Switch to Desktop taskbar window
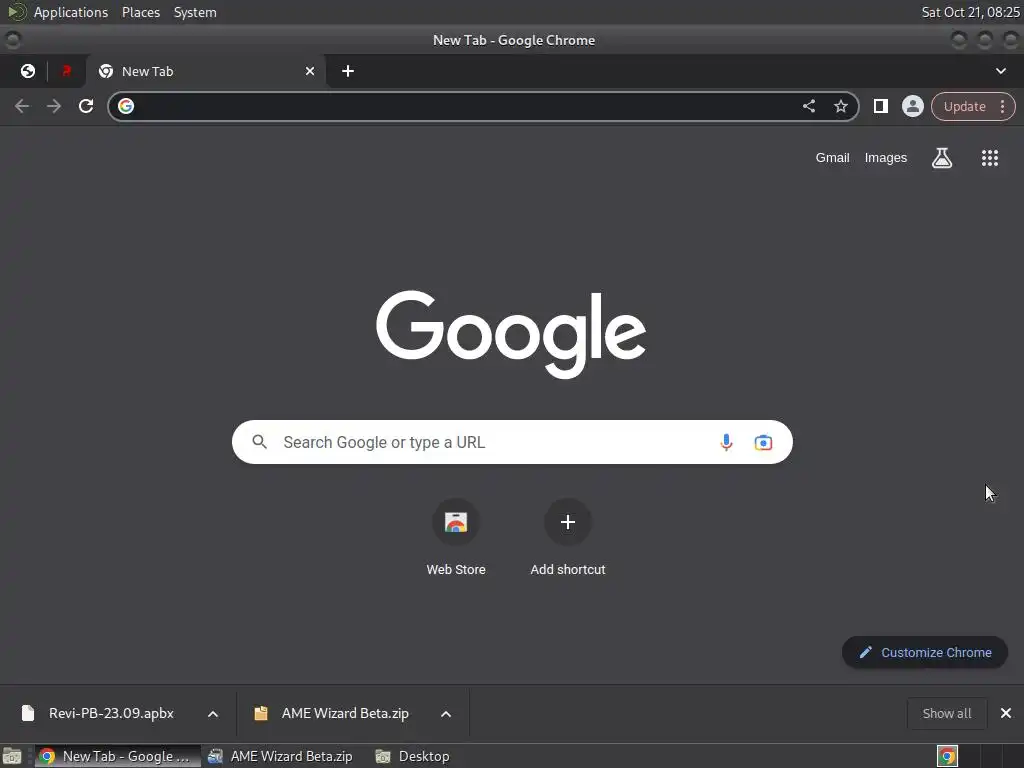Viewport: 1024px width, 768px height. (x=413, y=756)
